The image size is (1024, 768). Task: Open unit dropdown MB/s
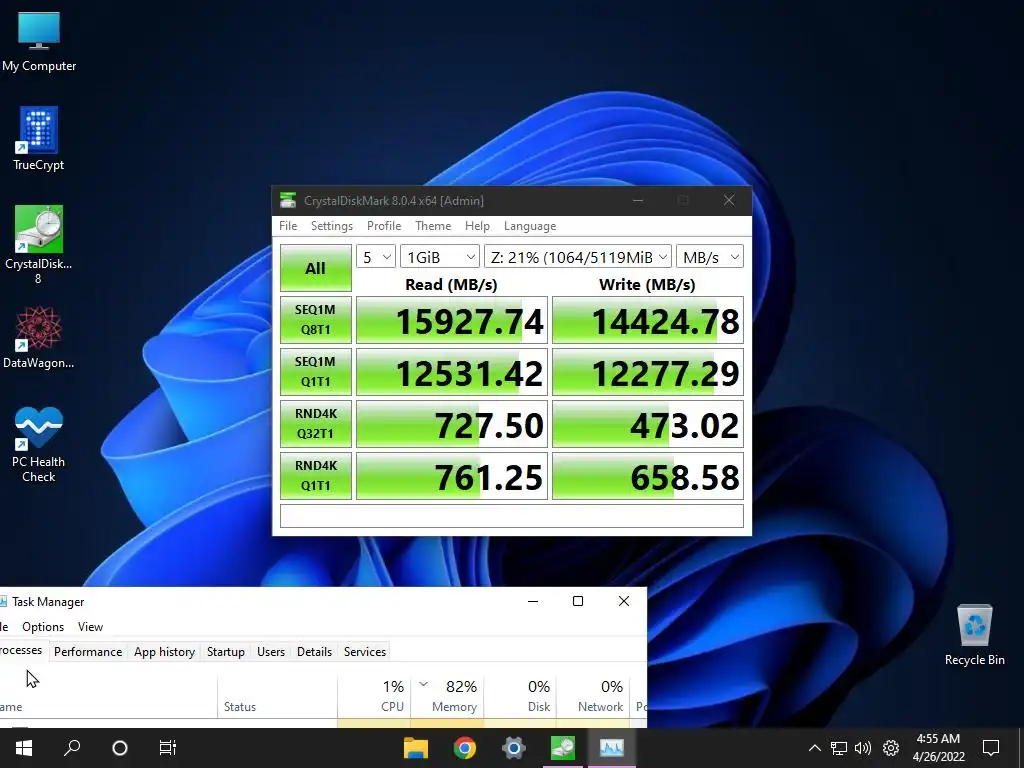(710, 257)
